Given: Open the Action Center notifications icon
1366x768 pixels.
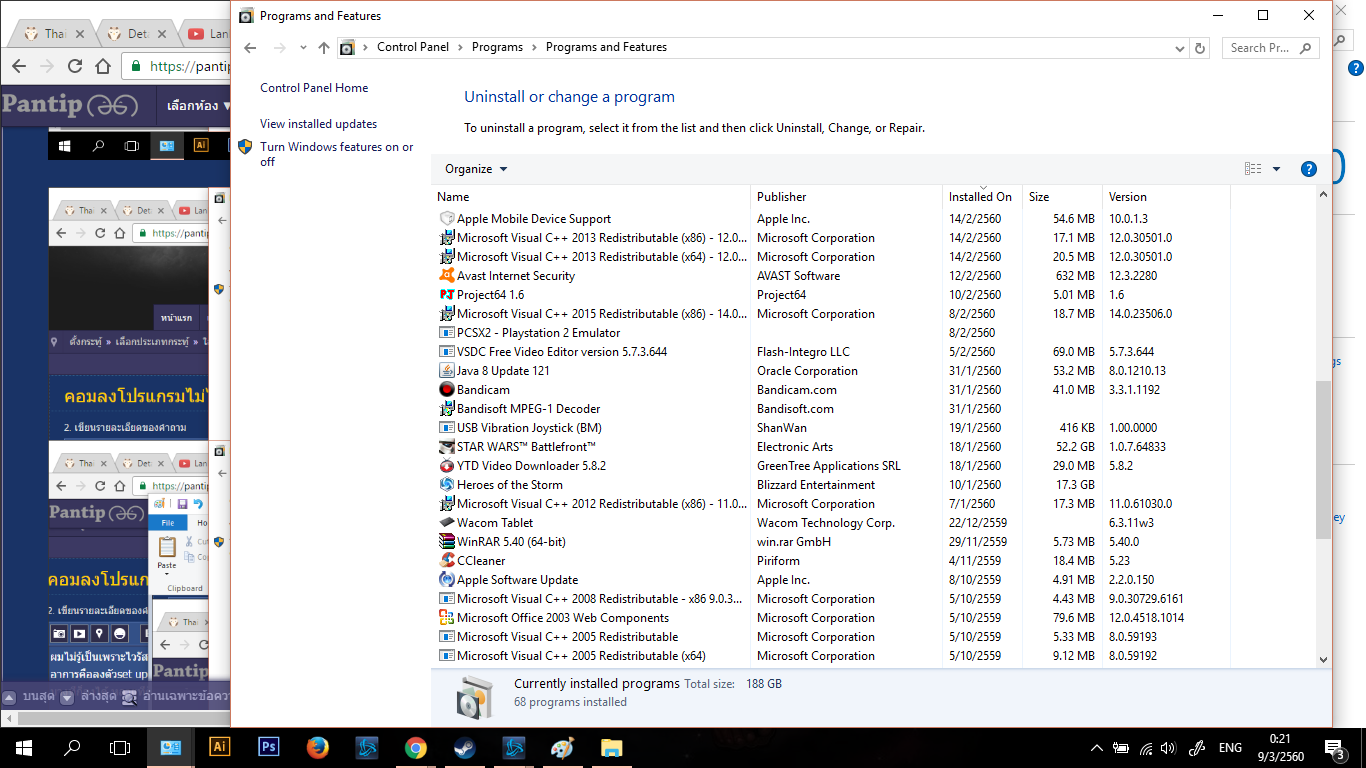Looking at the screenshot, I should tap(1333, 748).
